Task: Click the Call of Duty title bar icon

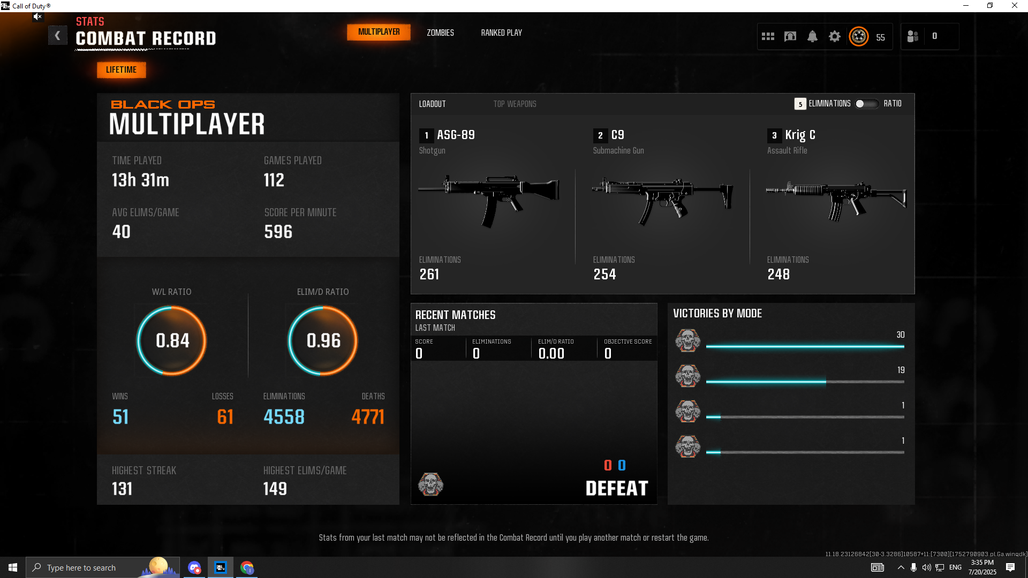Action: 5,6
